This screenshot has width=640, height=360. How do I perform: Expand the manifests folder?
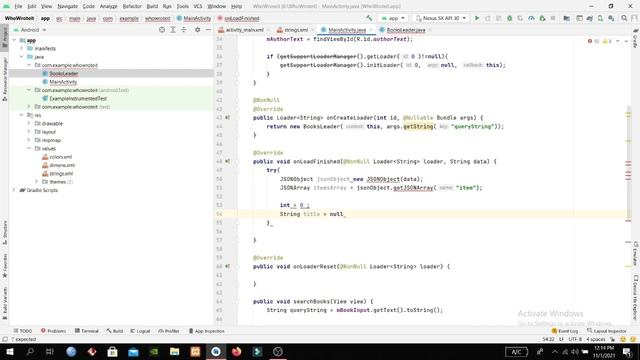[22, 48]
